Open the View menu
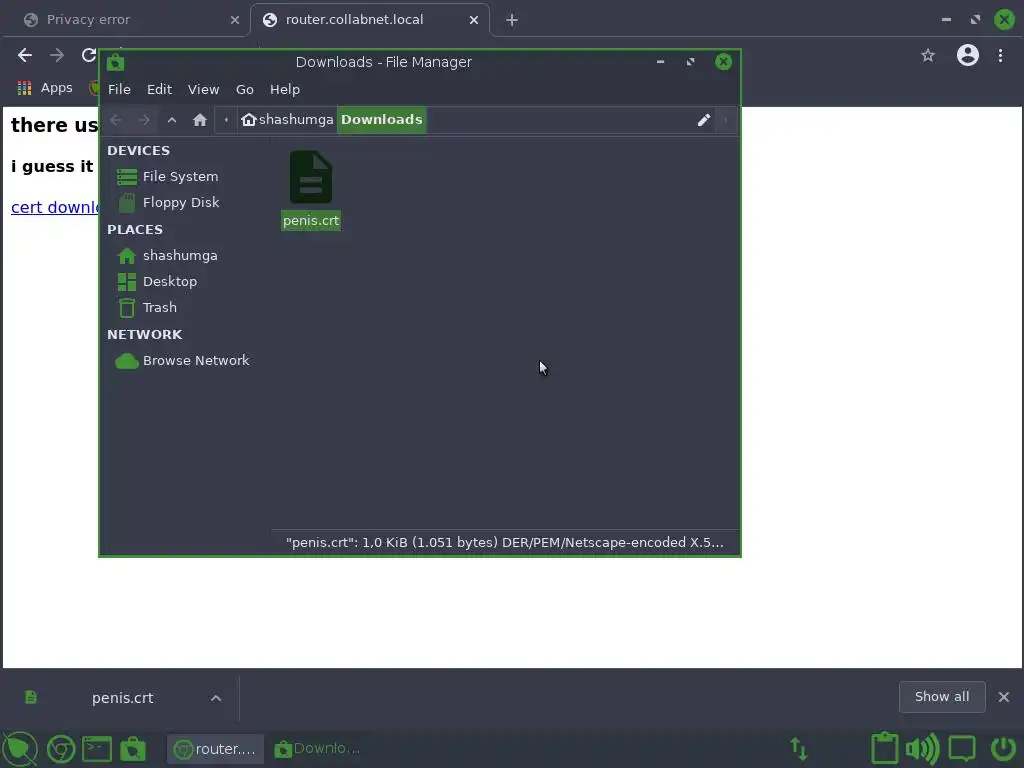The image size is (1024, 768). click(x=203, y=89)
